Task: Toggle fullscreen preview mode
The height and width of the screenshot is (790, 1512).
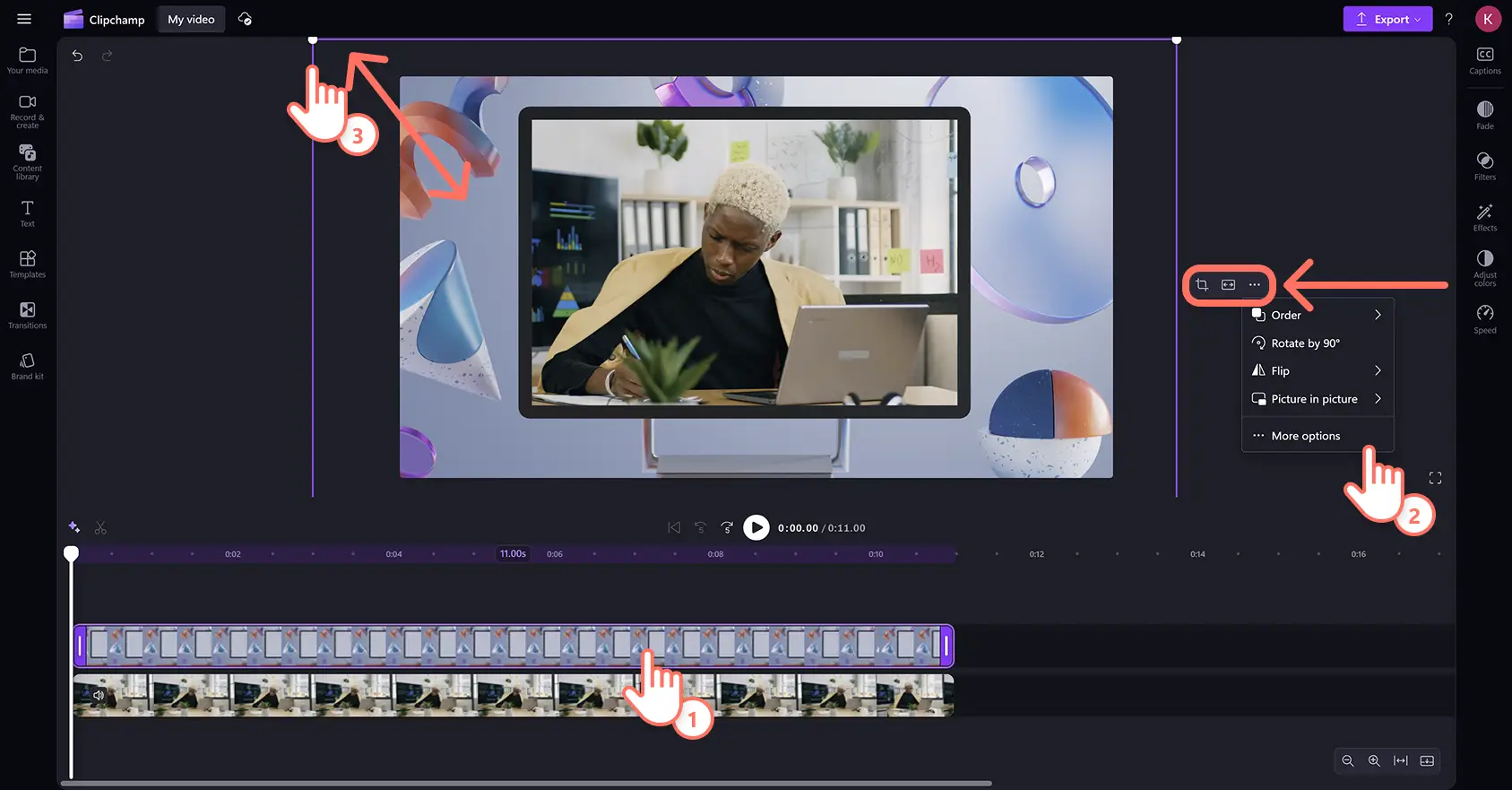Action: (x=1435, y=478)
